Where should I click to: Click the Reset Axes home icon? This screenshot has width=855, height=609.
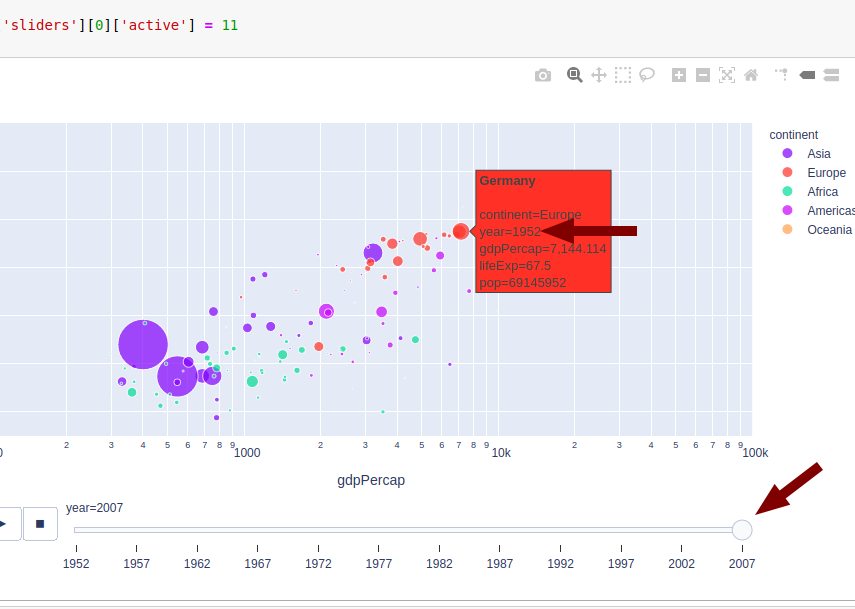click(x=751, y=74)
